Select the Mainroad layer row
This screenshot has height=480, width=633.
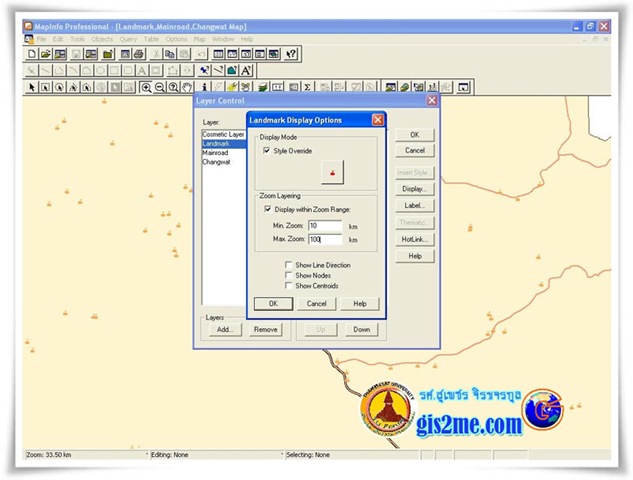point(224,153)
